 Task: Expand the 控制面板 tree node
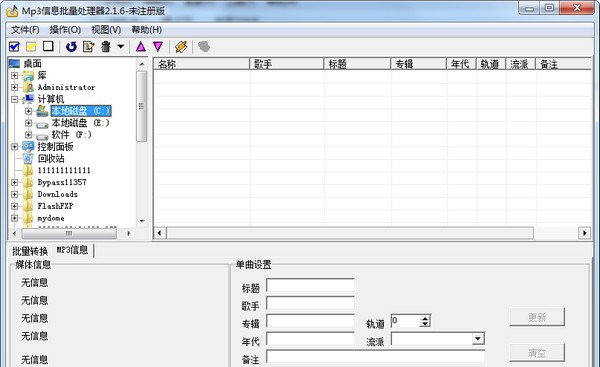15,147
